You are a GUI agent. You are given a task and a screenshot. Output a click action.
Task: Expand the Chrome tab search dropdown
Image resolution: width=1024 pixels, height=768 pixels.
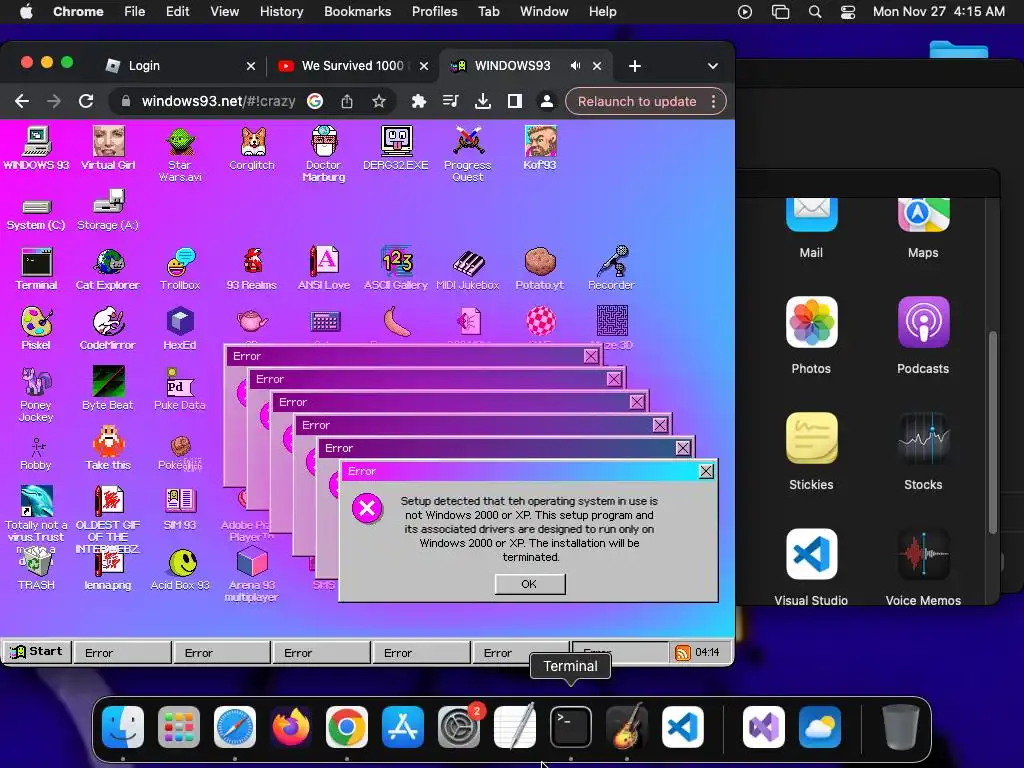click(x=712, y=66)
